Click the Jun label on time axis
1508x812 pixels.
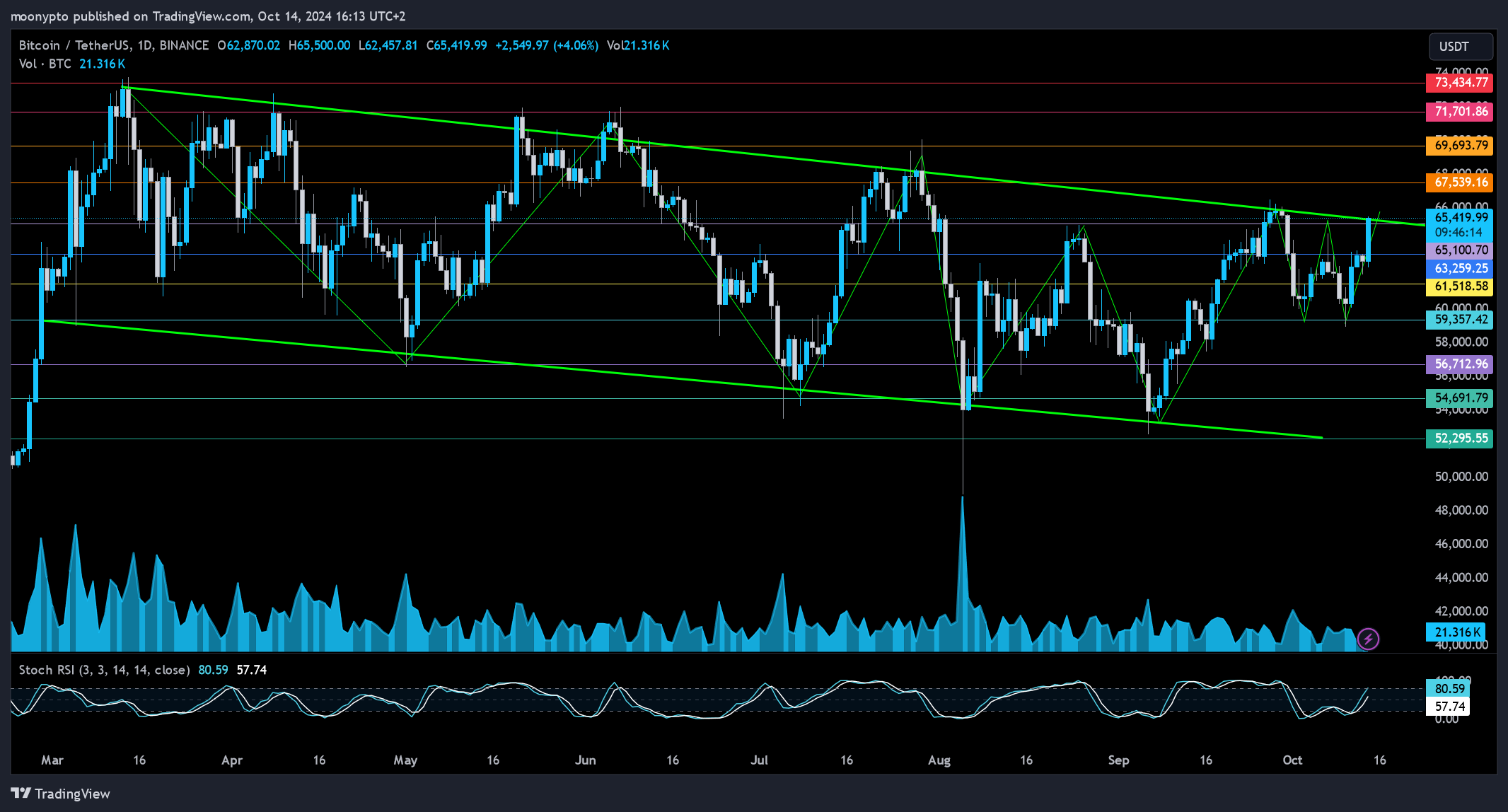click(585, 760)
